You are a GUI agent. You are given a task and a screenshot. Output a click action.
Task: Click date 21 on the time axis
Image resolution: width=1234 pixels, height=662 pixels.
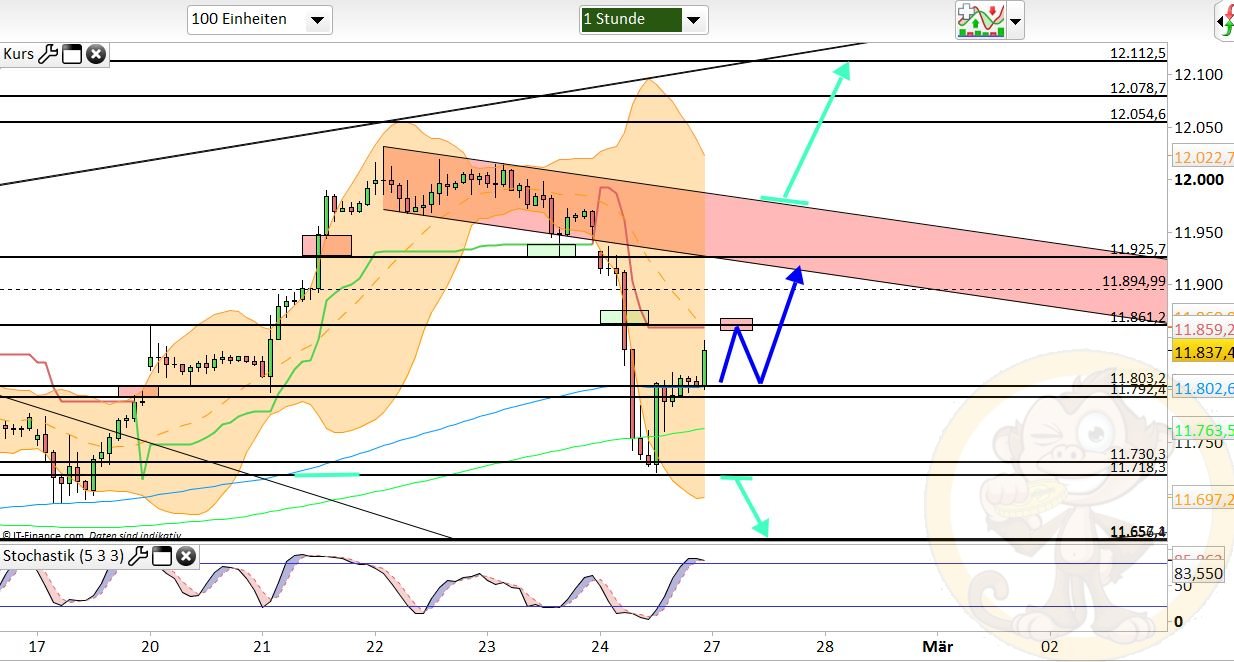point(263,646)
